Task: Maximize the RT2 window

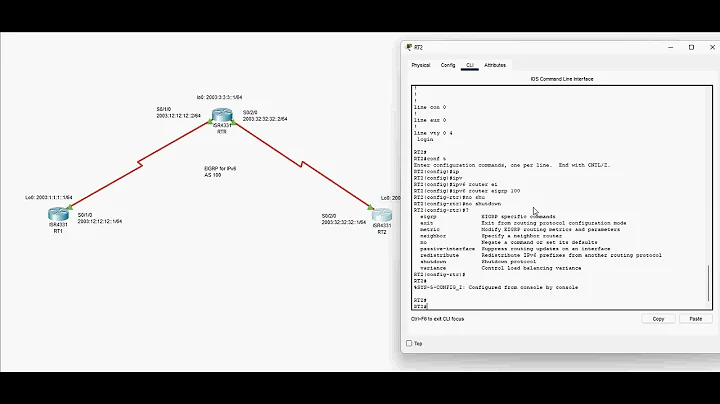Action: tap(692, 47)
